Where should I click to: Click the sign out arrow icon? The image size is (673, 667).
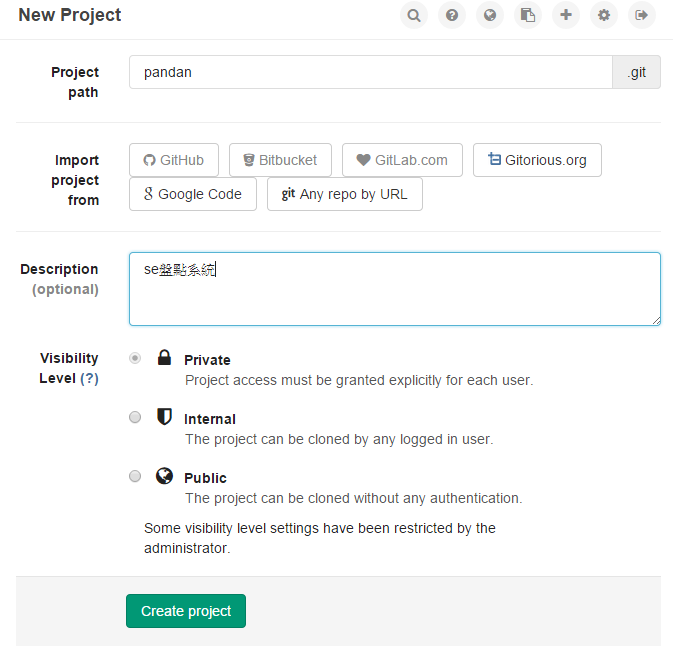coord(642,15)
